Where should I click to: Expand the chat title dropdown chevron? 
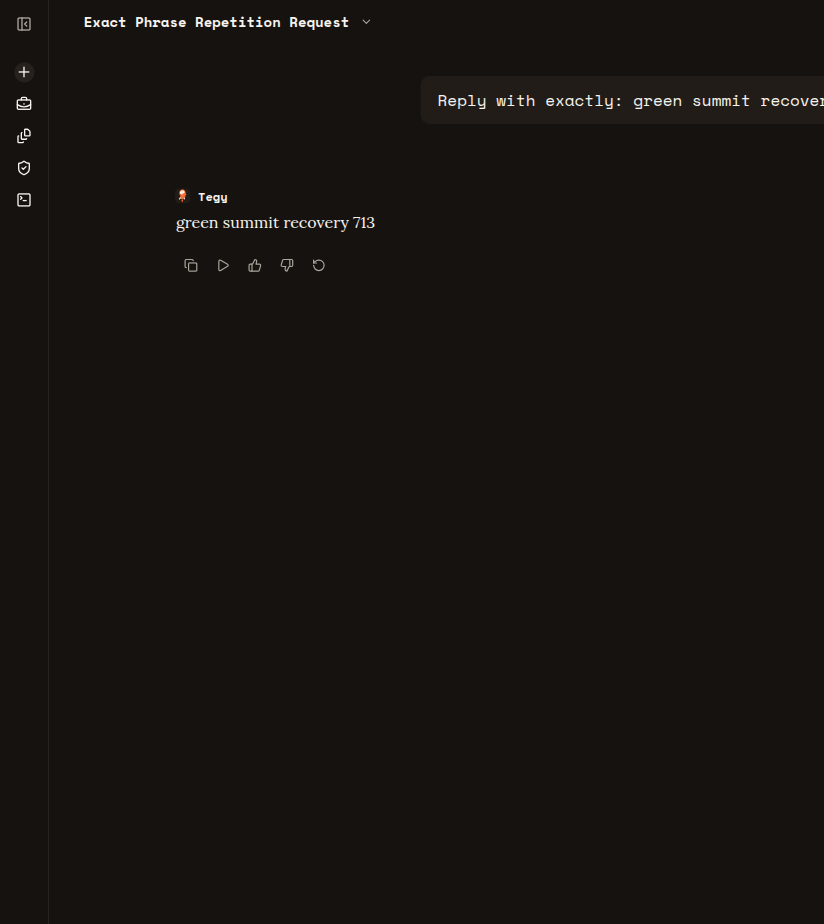[x=366, y=22]
